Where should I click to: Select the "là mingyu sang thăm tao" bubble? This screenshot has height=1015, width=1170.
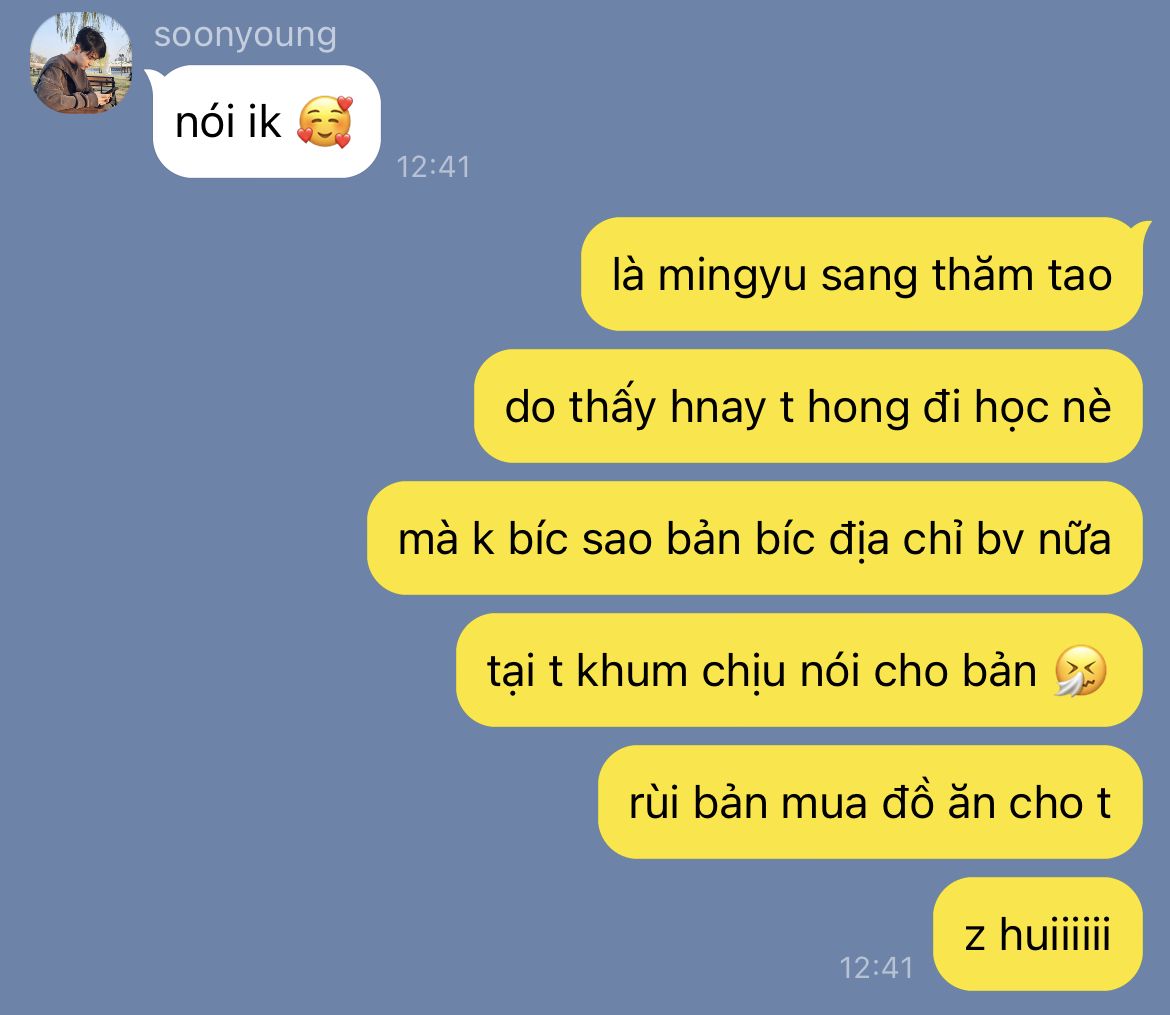pyautogui.click(x=862, y=274)
